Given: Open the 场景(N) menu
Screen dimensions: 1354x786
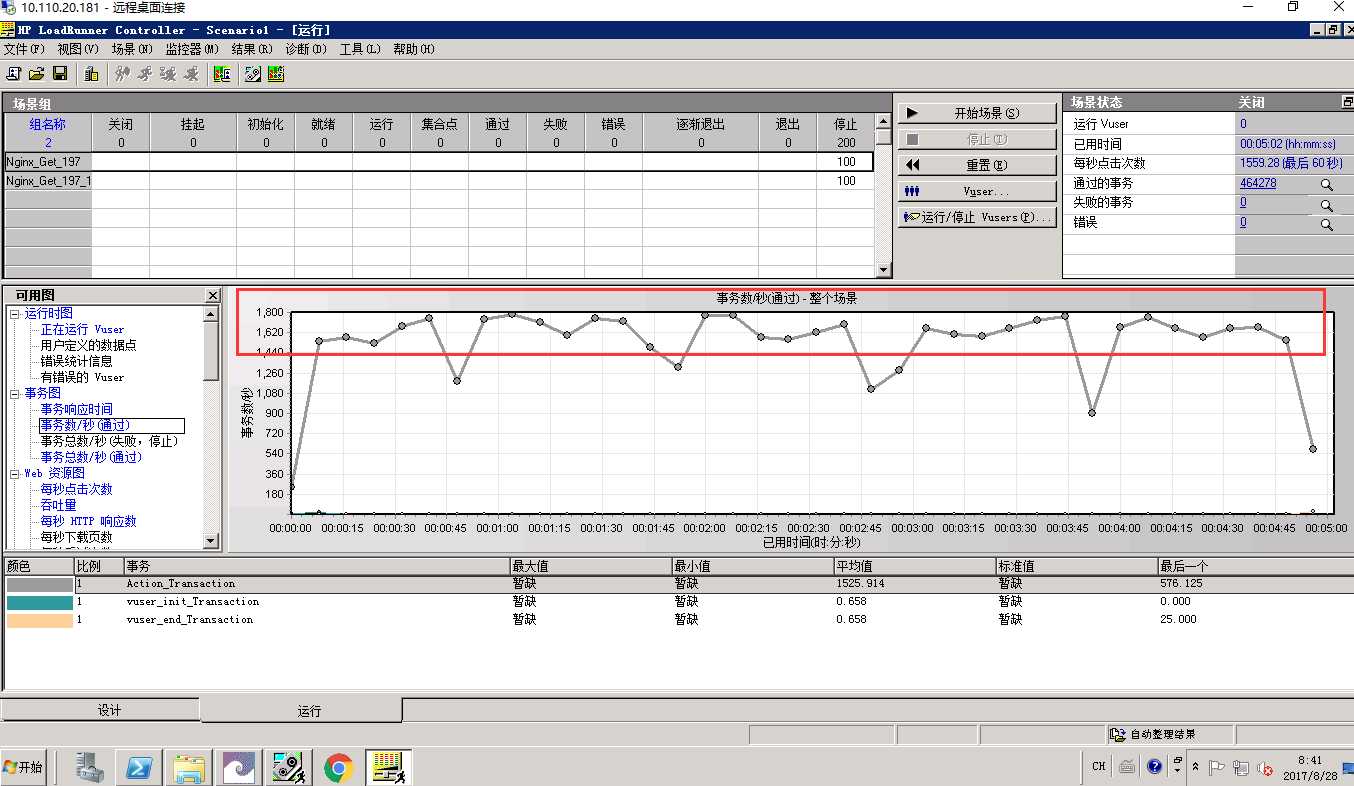Looking at the screenshot, I should coord(132,48).
